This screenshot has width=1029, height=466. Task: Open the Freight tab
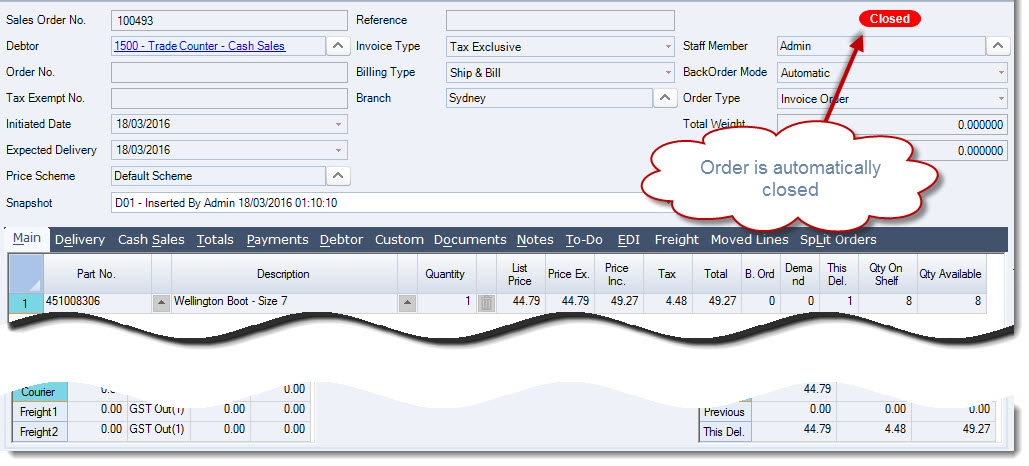(x=677, y=240)
